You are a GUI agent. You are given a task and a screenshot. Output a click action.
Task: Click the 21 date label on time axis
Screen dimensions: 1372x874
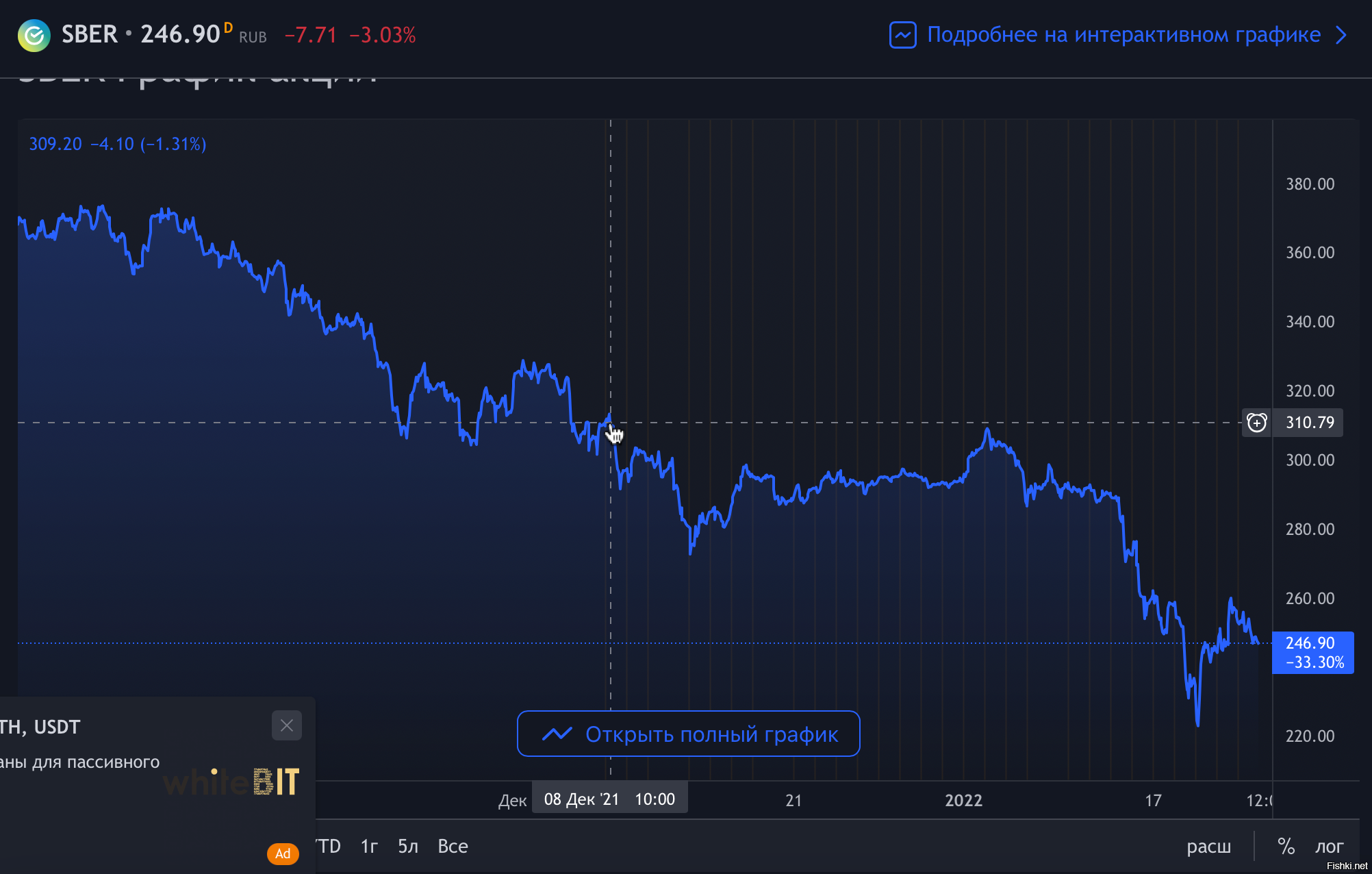tap(793, 800)
